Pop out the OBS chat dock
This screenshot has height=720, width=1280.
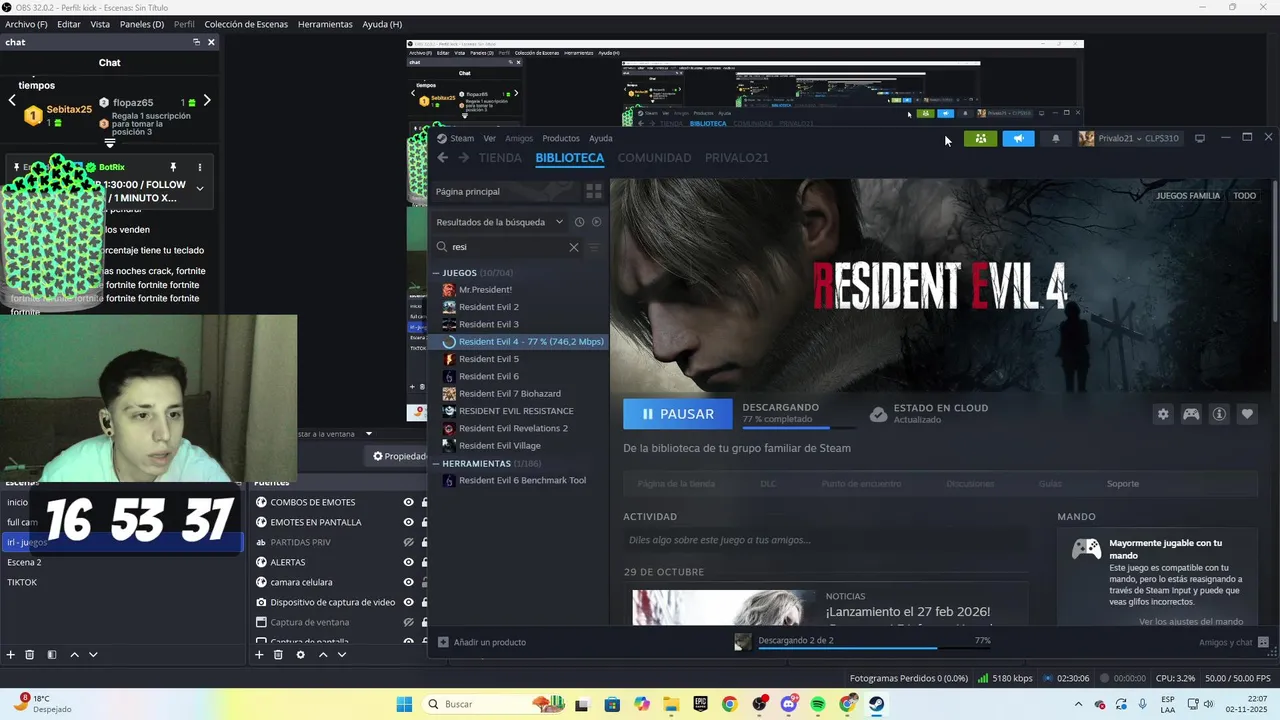coord(197,42)
